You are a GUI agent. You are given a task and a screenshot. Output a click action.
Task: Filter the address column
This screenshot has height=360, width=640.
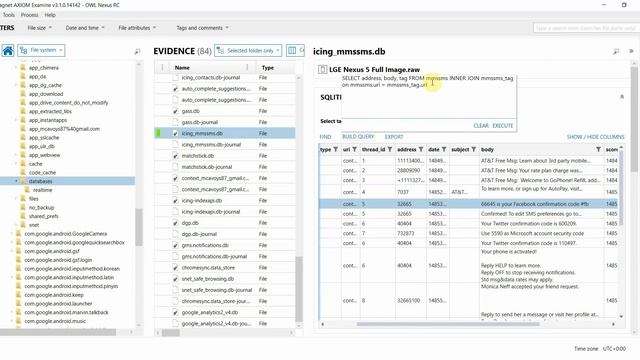pyautogui.click(x=421, y=149)
